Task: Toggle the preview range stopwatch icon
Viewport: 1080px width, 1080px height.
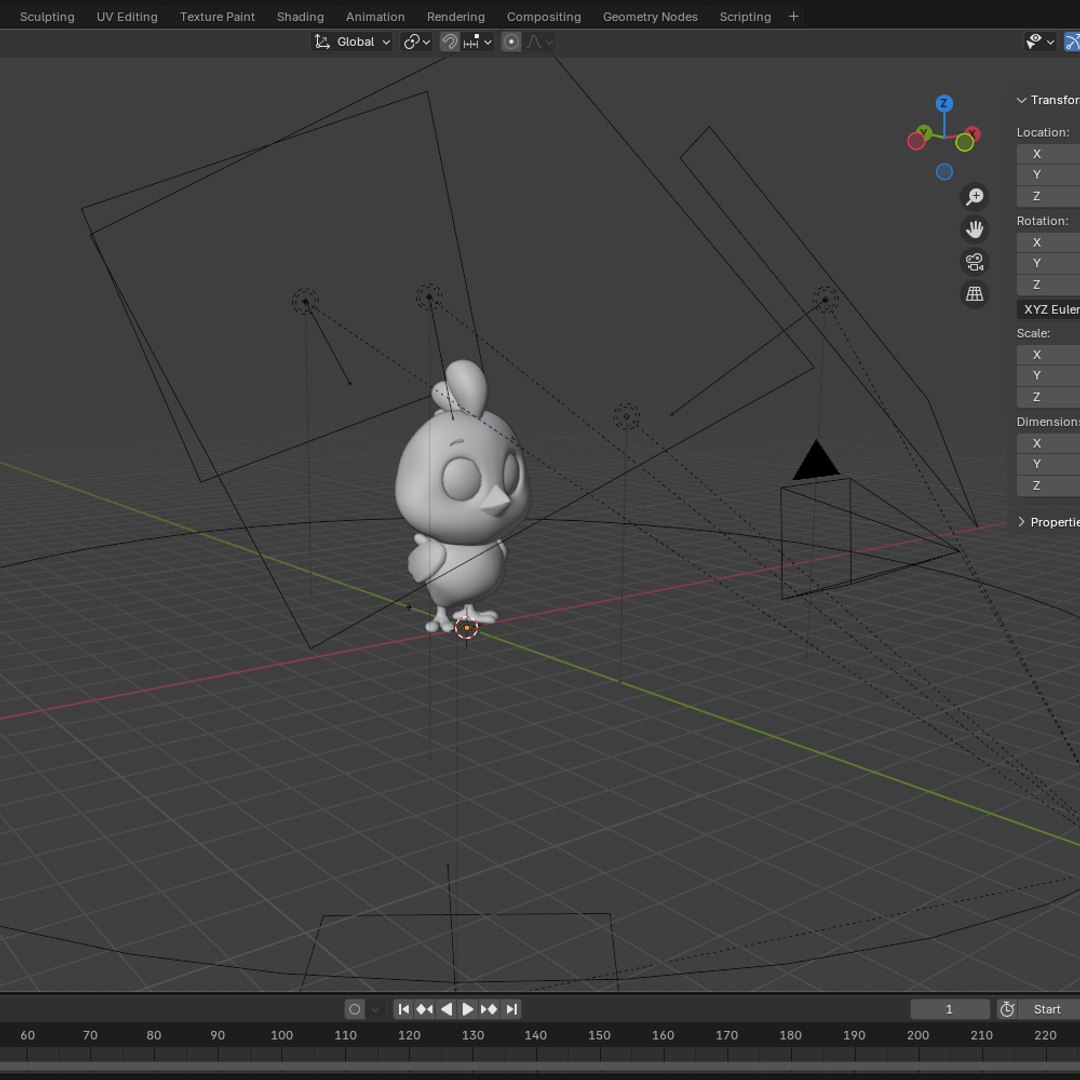Action: pyautogui.click(x=1007, y=1009)
